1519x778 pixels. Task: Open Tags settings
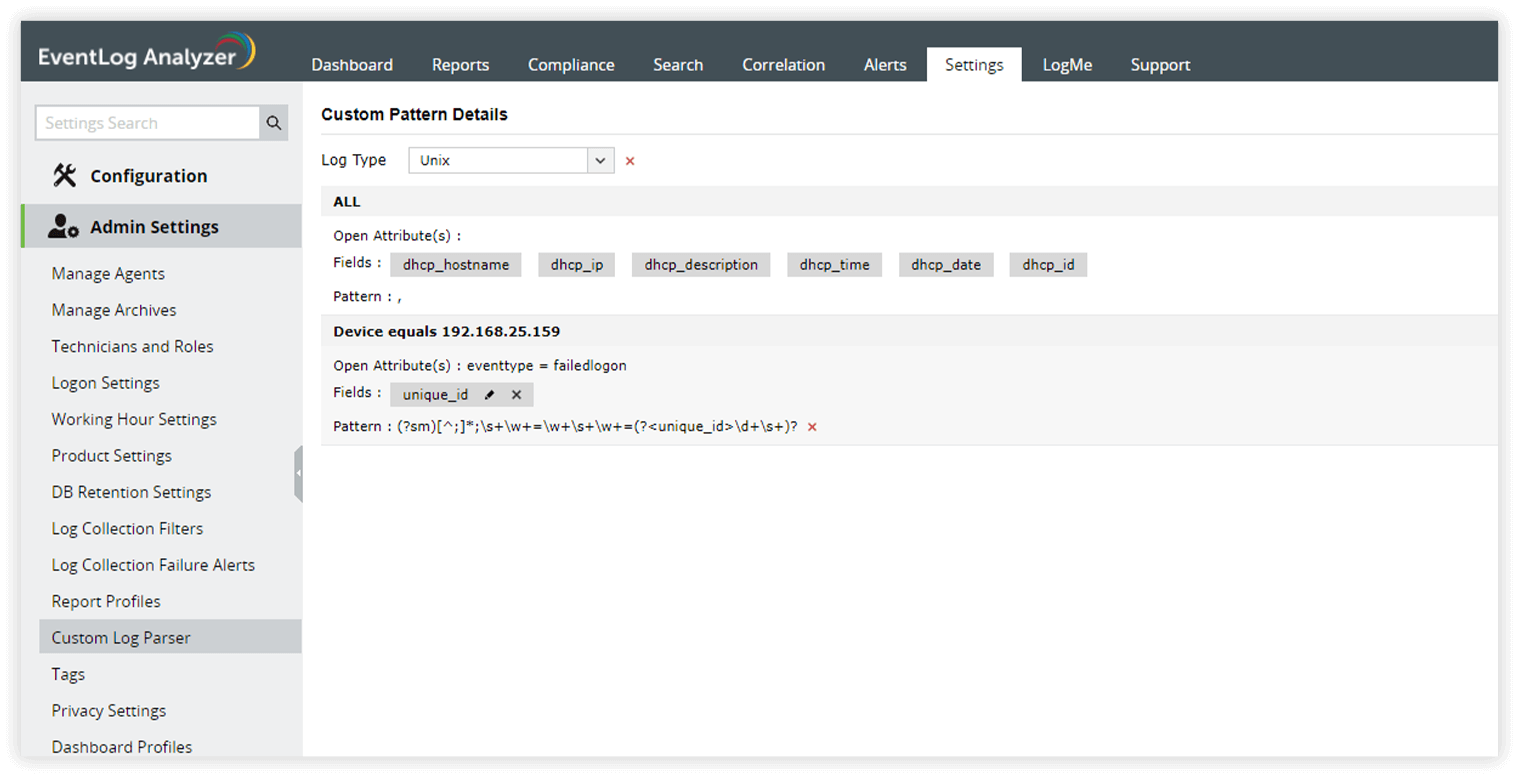(x=68, y=675)
